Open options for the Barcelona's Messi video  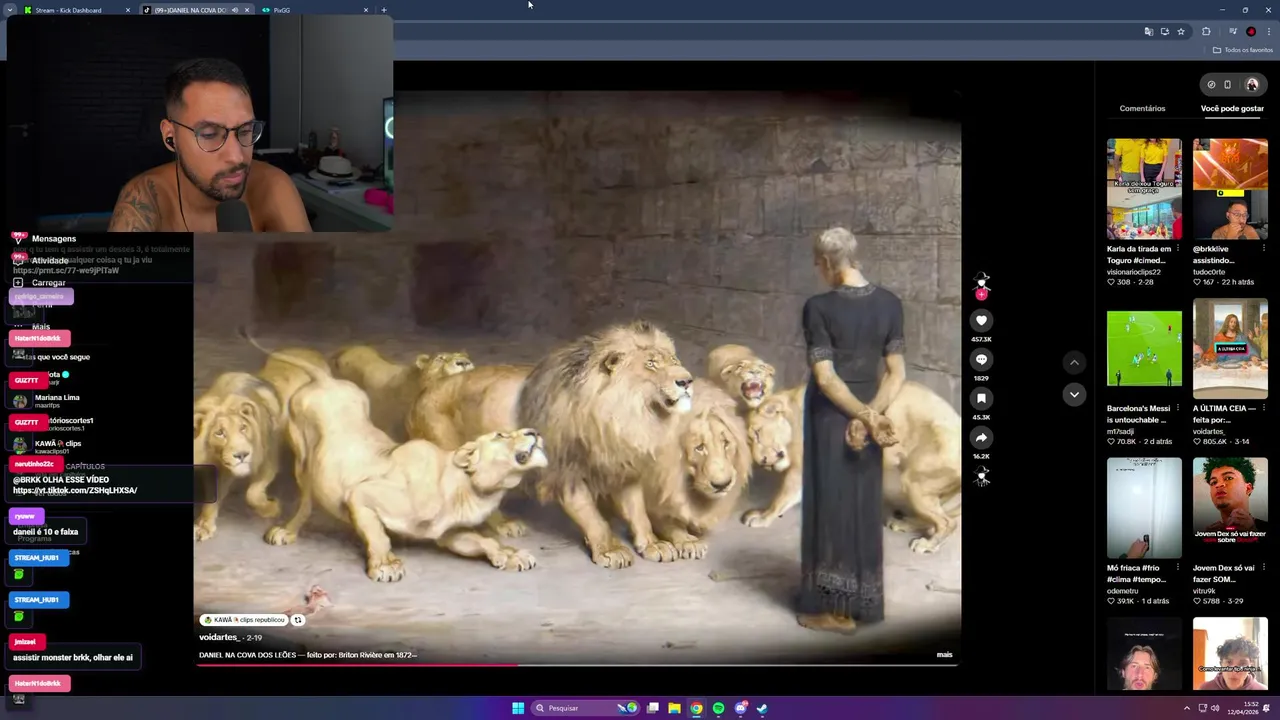(x=1177, y=408)
